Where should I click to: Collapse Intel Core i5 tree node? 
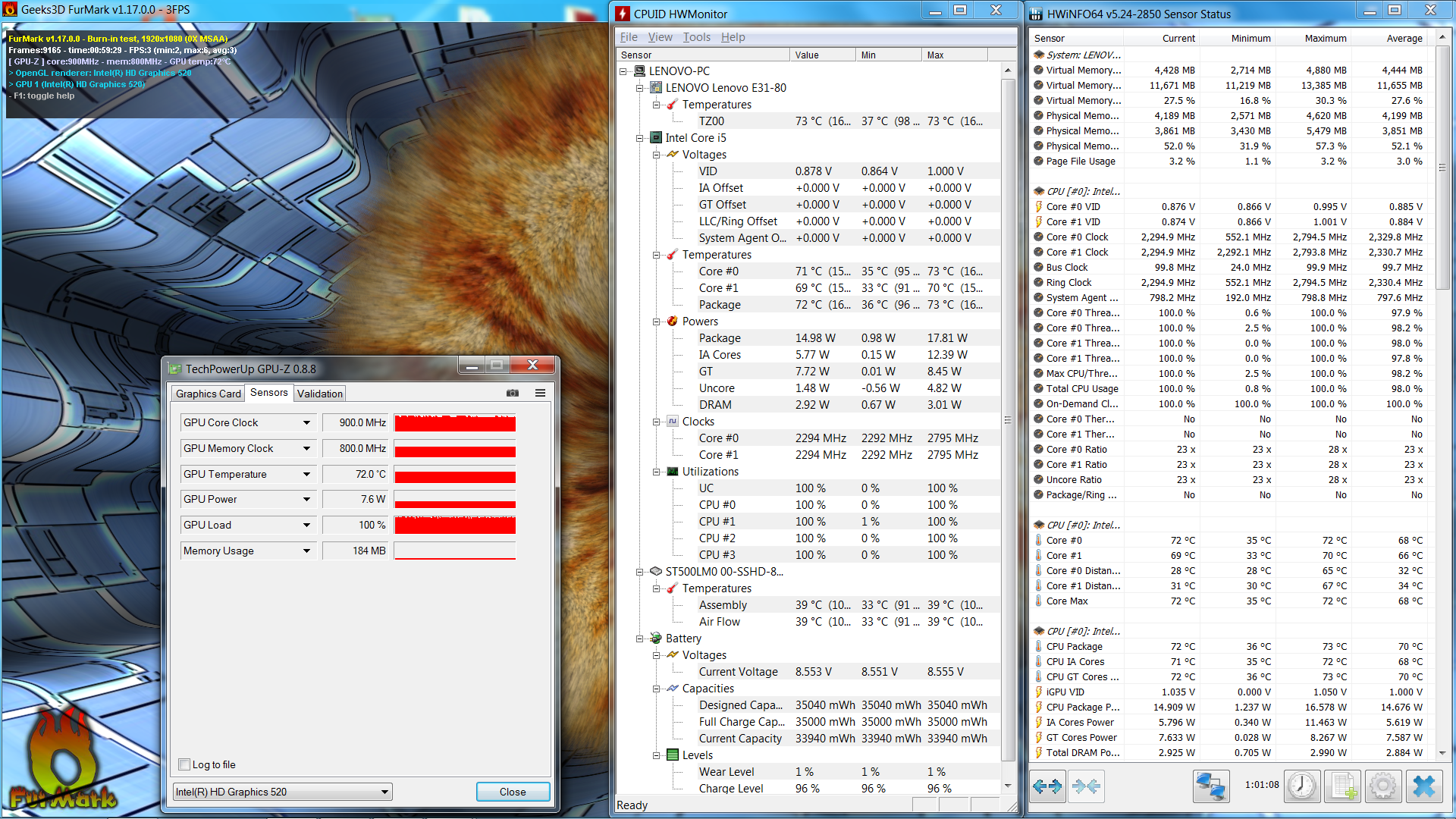(640, 138)
